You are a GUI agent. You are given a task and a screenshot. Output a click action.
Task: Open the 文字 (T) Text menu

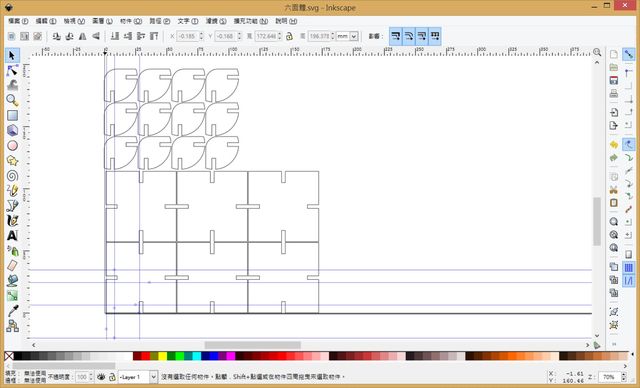point(188,21)
